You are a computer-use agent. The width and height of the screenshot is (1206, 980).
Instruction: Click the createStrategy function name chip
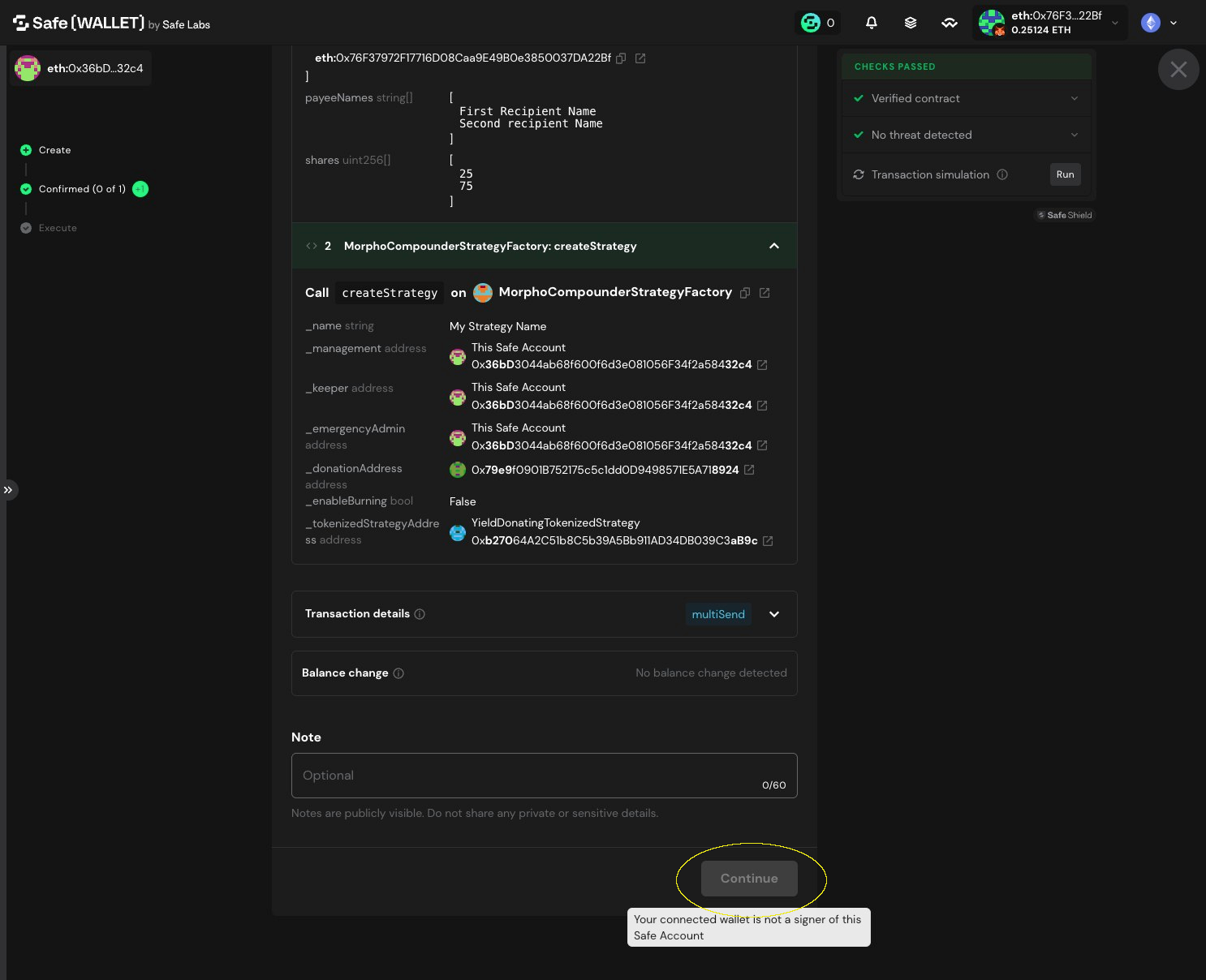click(x=390, y=293)
